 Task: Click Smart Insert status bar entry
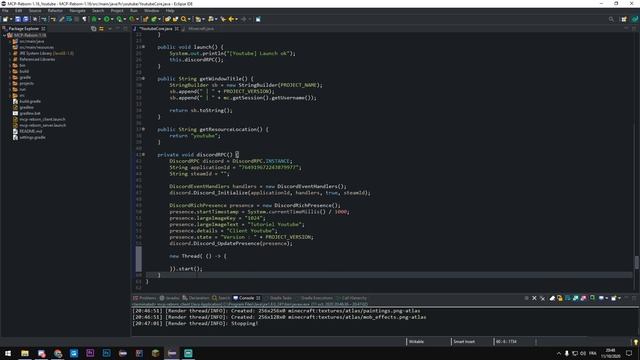pos(464,342)
